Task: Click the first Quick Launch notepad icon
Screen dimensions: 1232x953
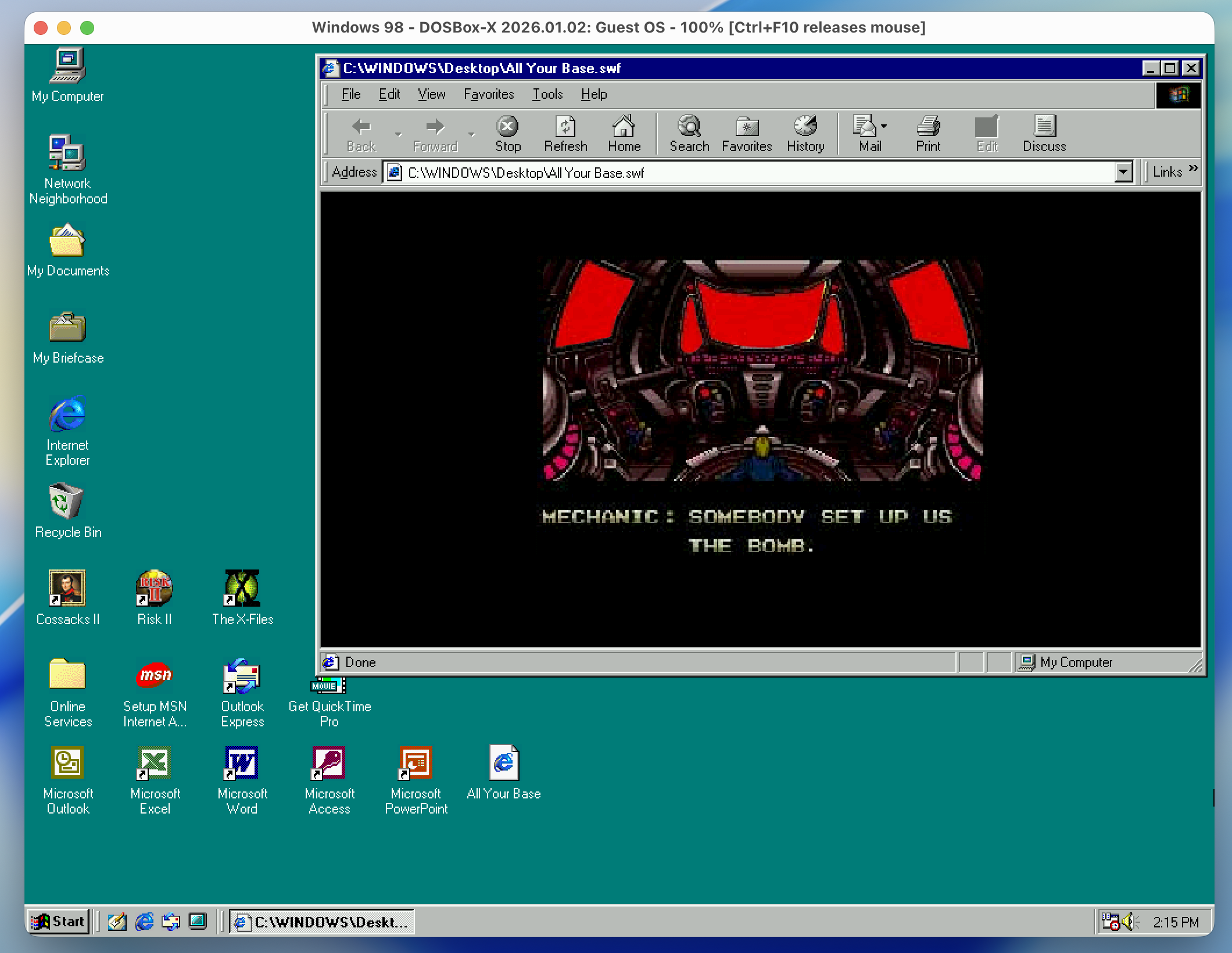Action: pos(117,922)
